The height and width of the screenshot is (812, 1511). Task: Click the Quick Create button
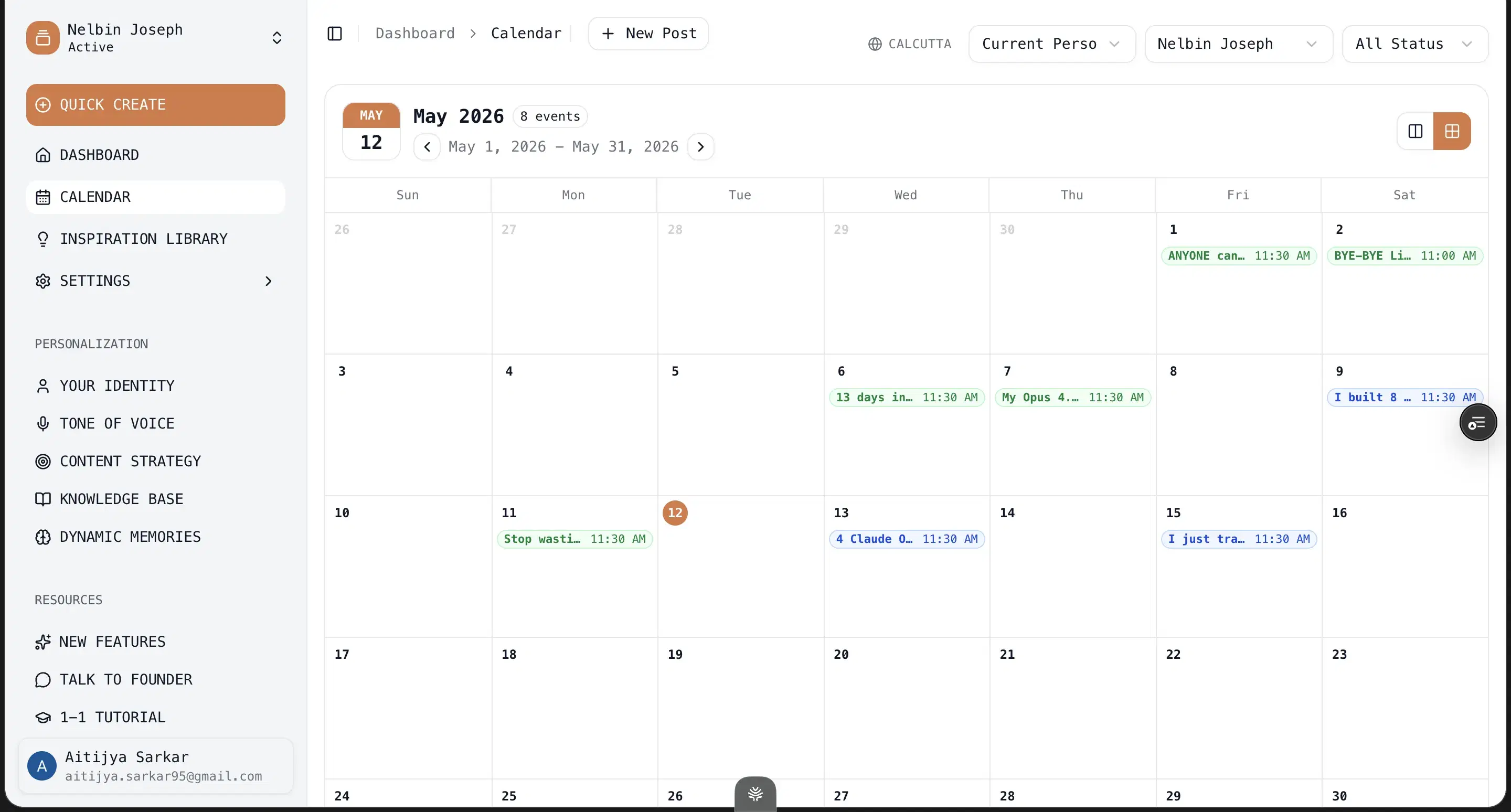(155, 105)
